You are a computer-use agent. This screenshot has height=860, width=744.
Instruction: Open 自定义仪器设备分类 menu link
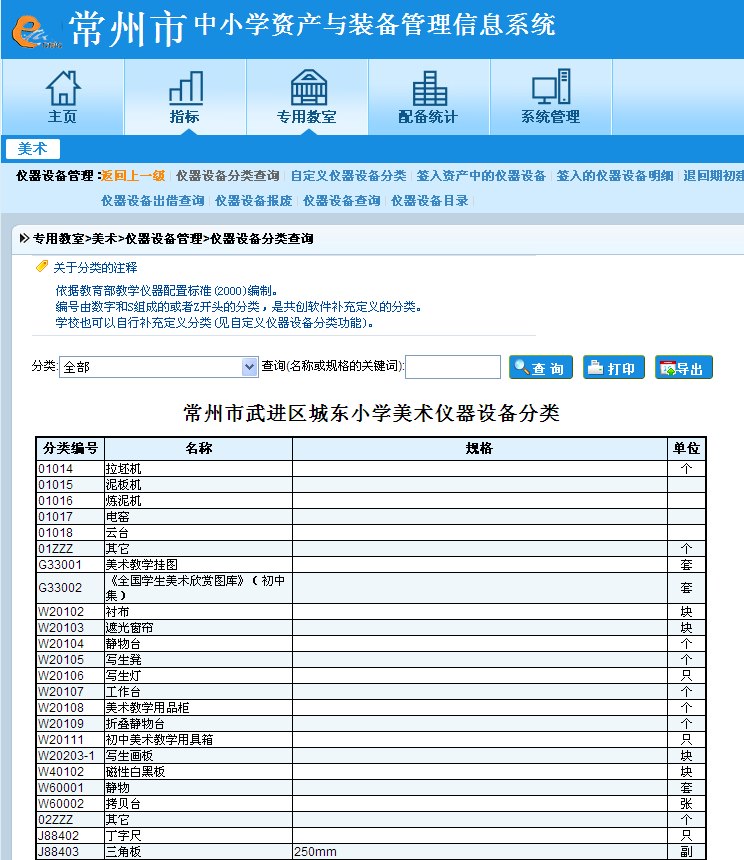[348, 176]
